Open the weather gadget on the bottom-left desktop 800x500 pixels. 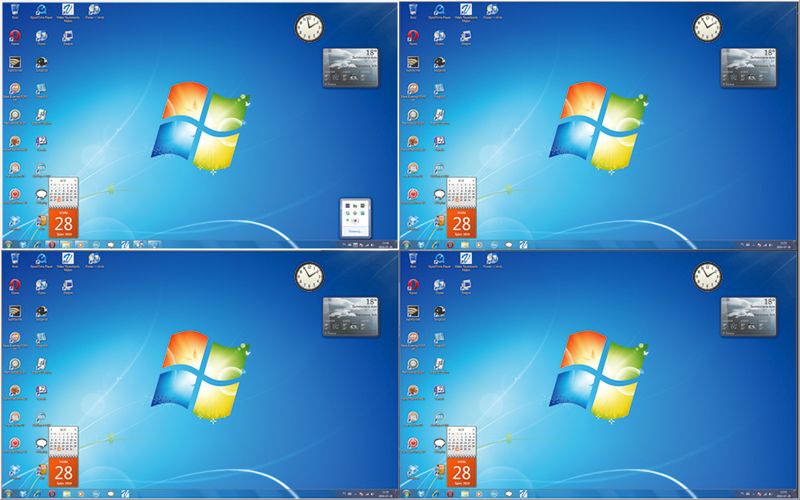pos(351,316)
